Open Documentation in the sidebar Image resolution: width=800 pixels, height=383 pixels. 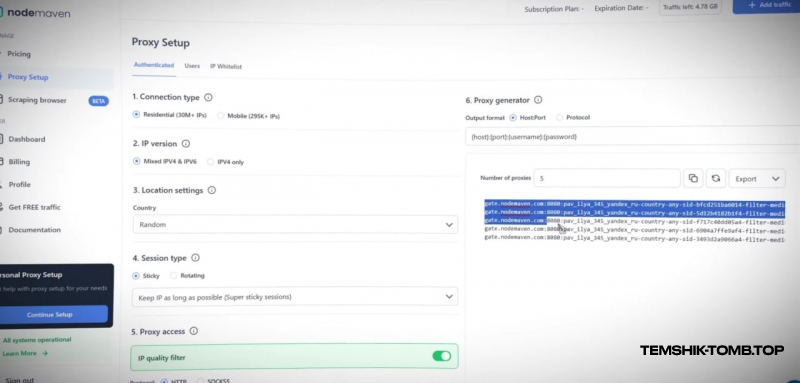pyautogui.click(x=34, y=229)
